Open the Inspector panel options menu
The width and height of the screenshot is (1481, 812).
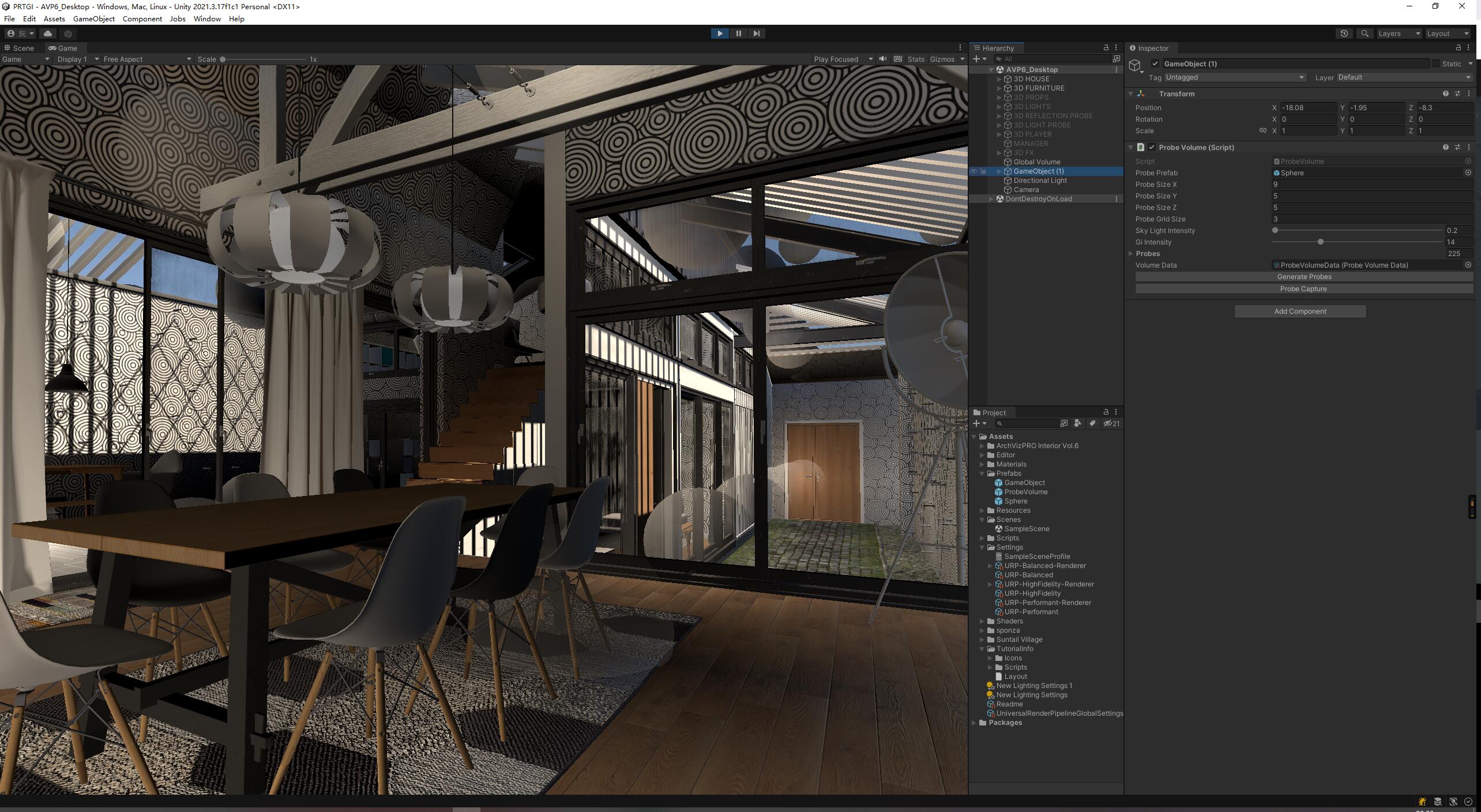[x=1469, y=48]
